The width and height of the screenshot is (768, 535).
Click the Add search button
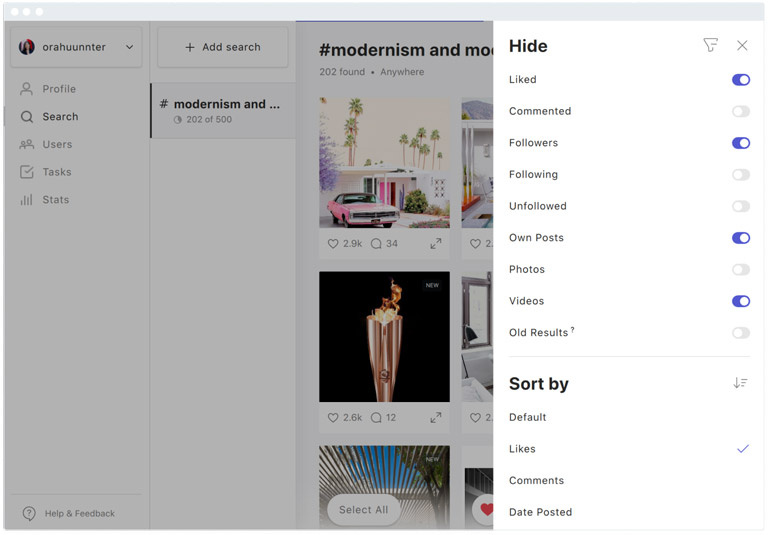222,47
